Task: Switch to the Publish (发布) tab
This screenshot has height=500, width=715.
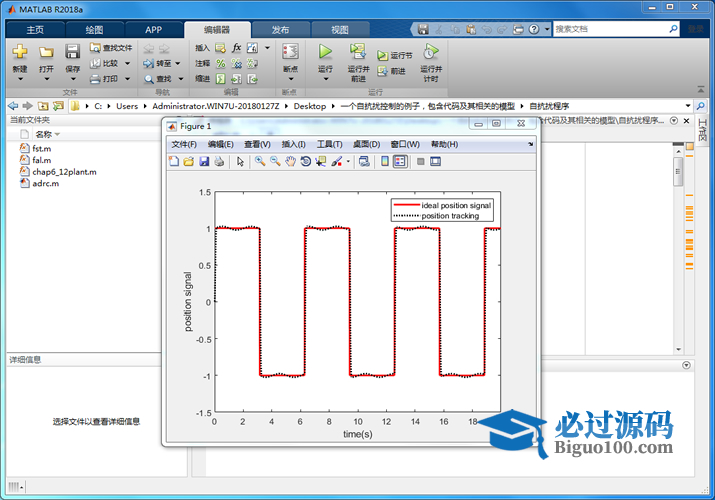Action: pos(280,30)
